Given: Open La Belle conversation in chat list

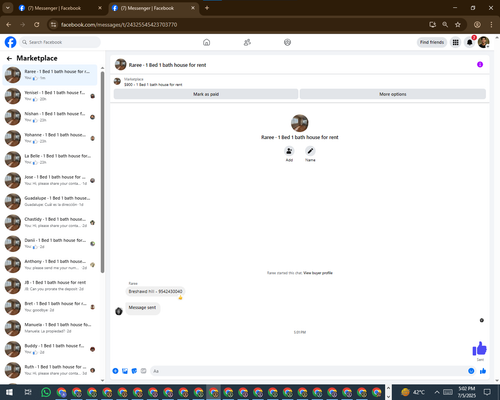Looking at the screenshot, I should 50,159.
